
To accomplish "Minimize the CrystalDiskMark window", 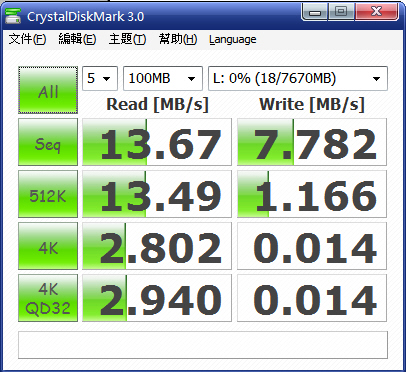I will [x=315, y=12].
